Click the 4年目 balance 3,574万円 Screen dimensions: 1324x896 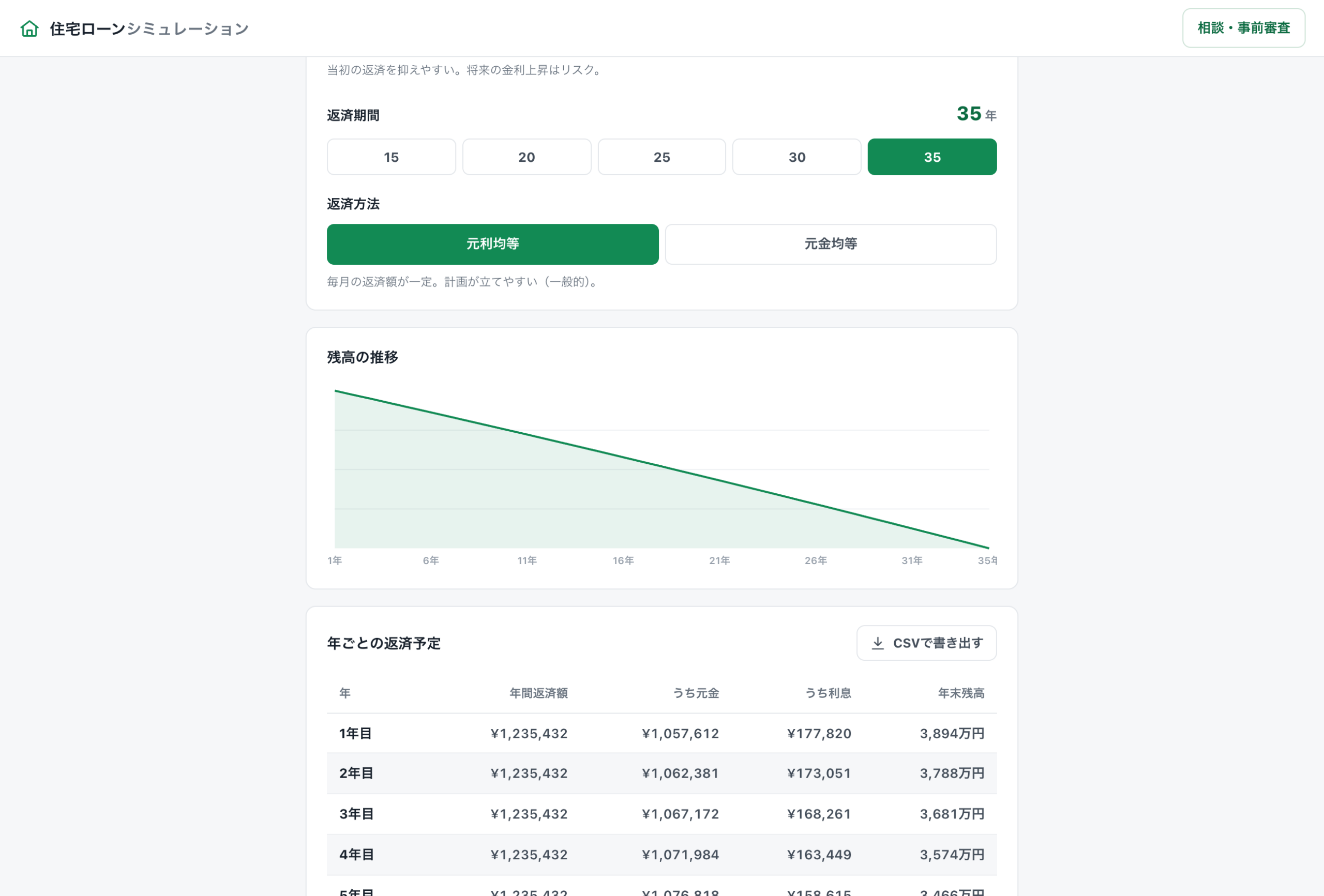[952, 855]
